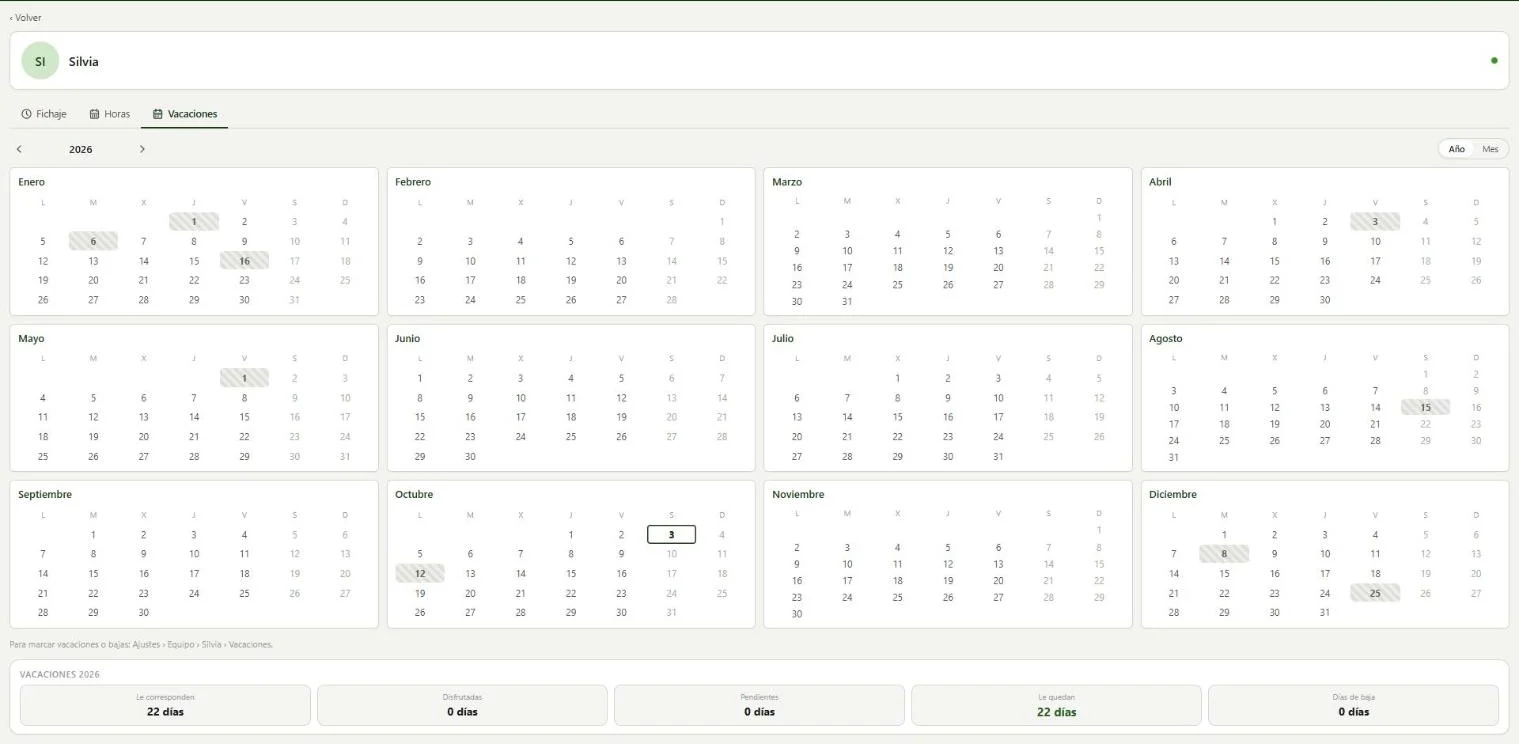Click the Julio month heading

click(x=783, y=338)
